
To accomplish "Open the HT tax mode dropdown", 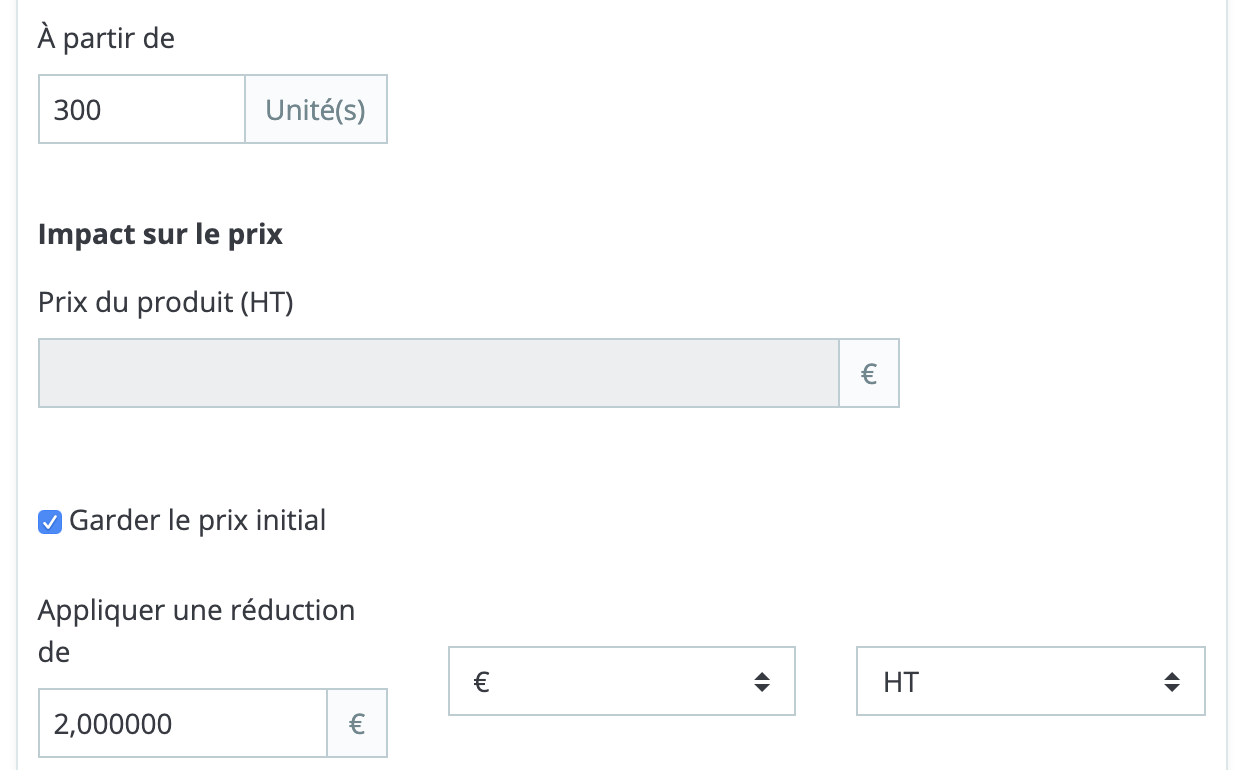I will pyautogui.click(x=1030, y=682).
